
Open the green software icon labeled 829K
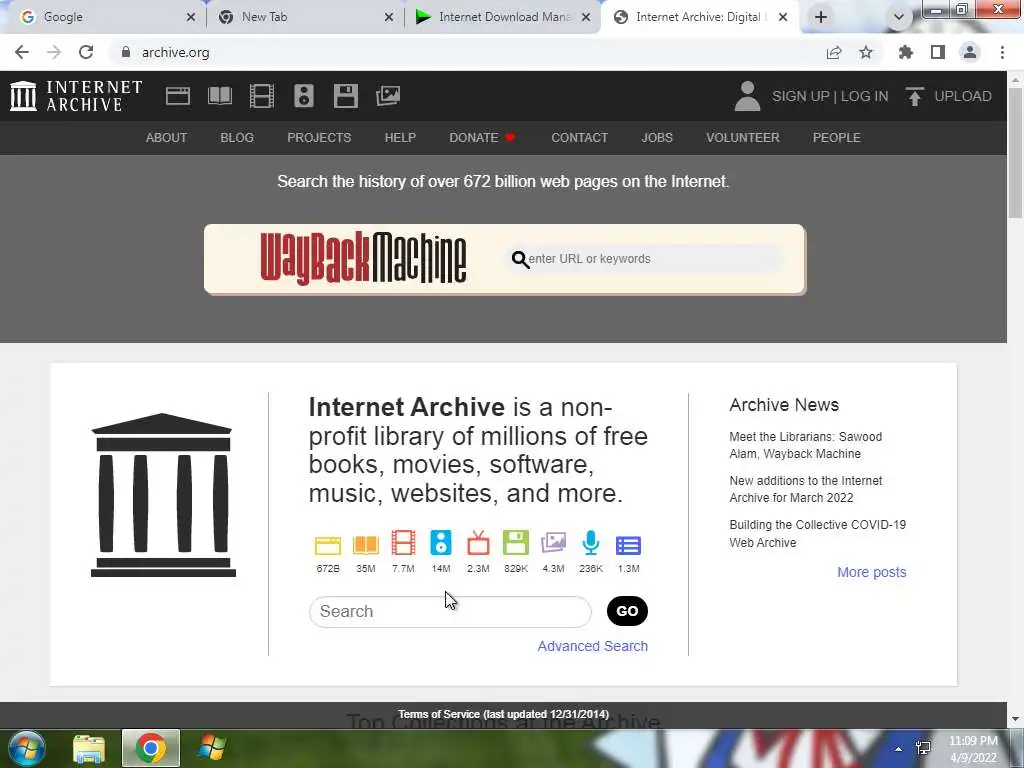[515, 543]
